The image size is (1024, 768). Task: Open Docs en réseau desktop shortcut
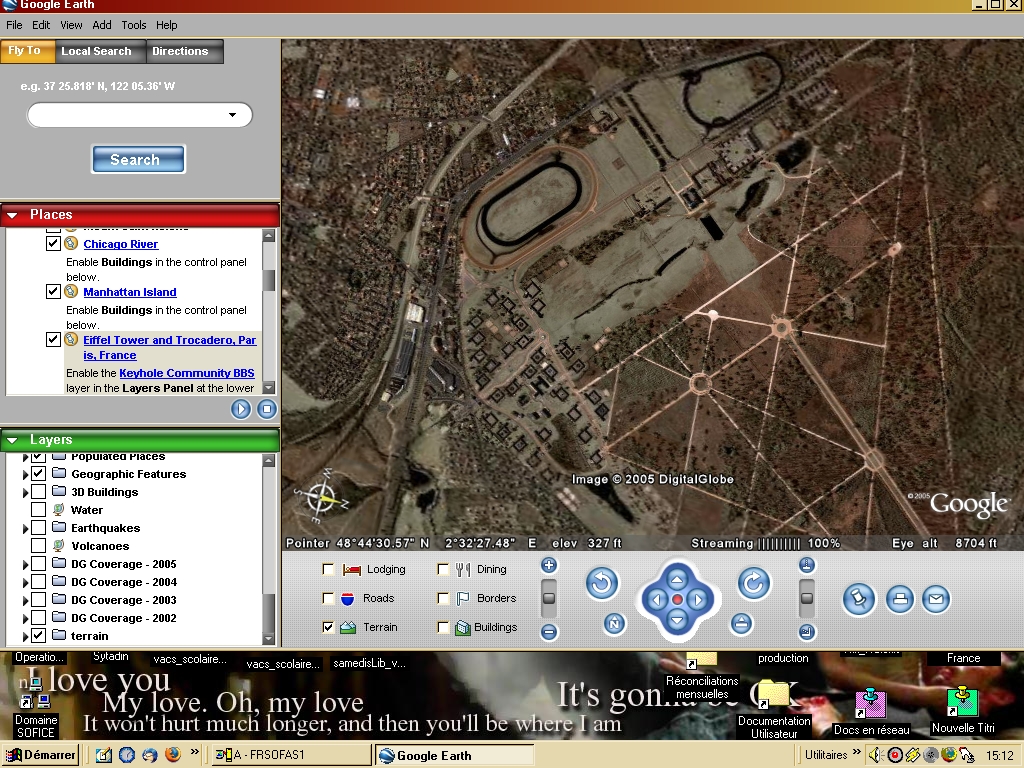point(871,711)
